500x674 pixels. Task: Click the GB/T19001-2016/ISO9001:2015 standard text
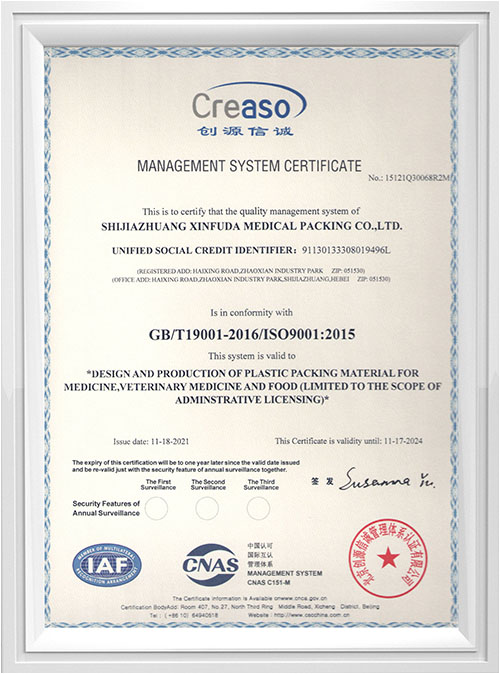click(252, 334)
